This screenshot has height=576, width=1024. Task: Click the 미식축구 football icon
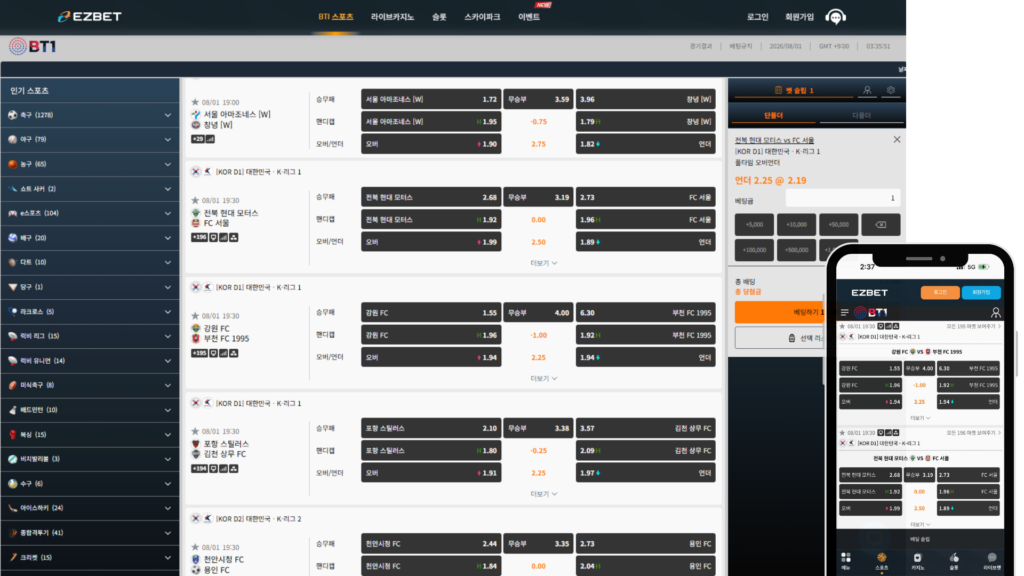point(12,385)
